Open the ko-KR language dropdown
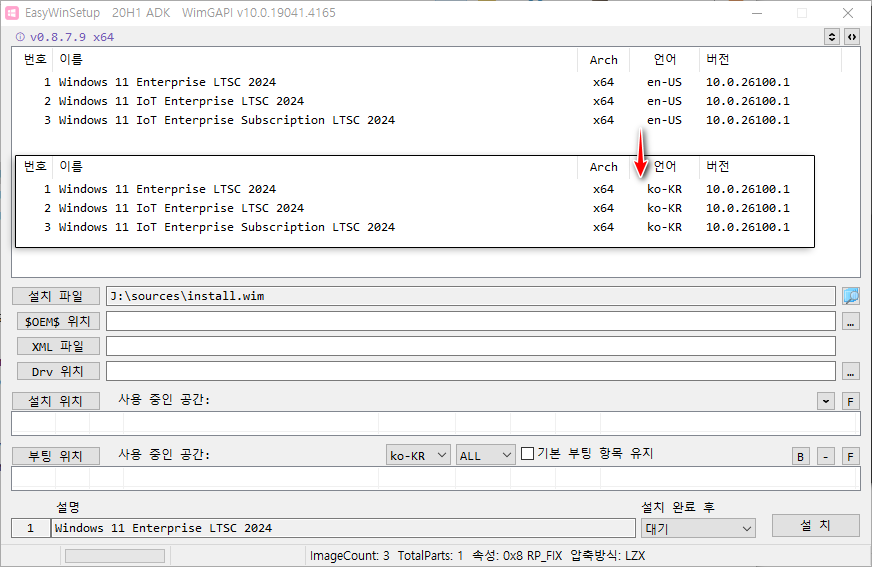 (418, 455)
